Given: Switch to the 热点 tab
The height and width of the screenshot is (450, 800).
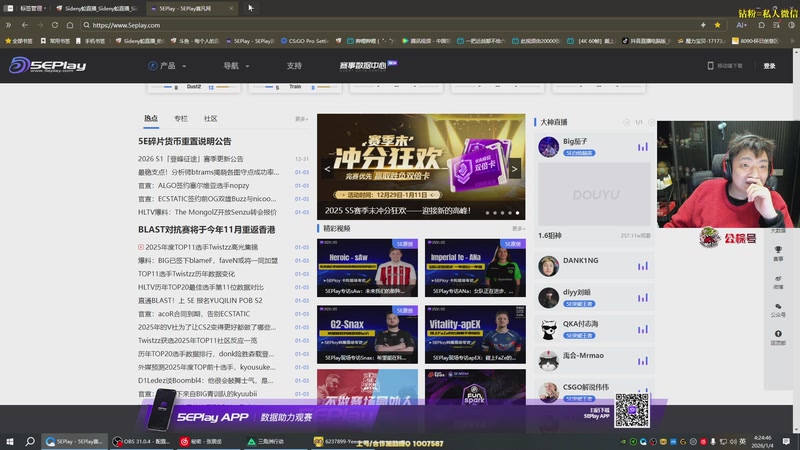Looking at the screenshot, I should point(151,118).
